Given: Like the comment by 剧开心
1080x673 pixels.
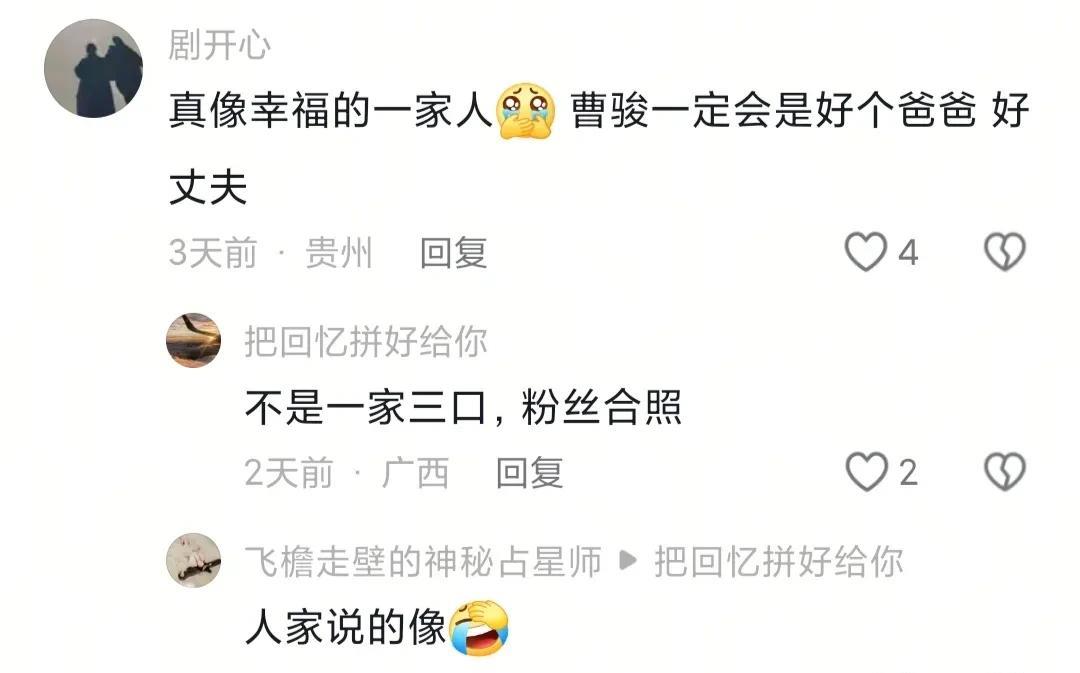Looking at the screenshot, I should [865, 252].
